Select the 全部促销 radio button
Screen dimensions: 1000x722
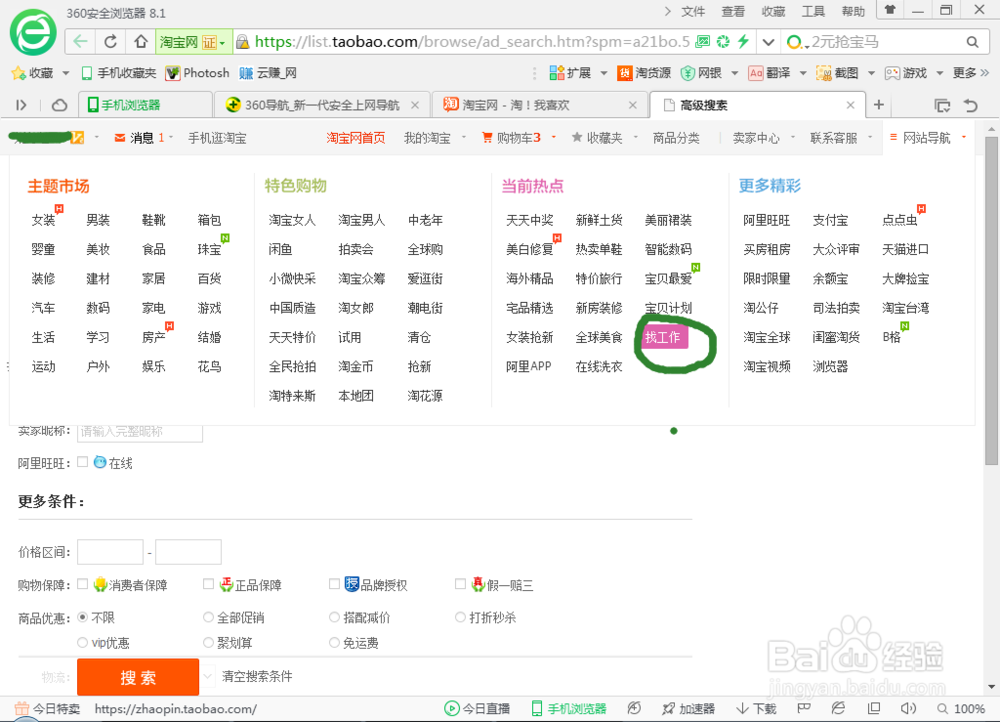208,617
